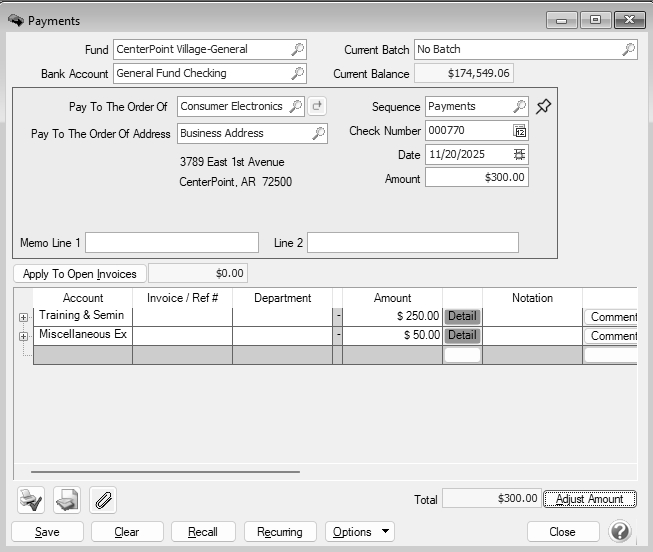Open attachments with the paperclip icon
653x552 pixels.
click(101, 499)
